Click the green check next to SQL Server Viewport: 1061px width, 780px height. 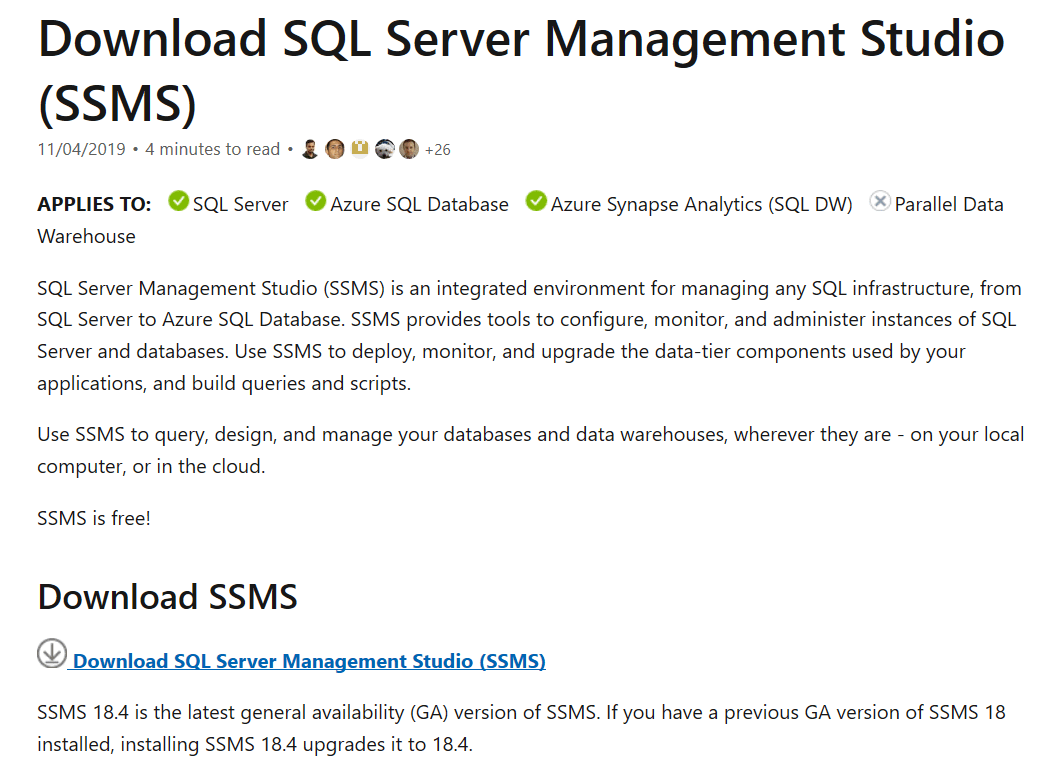coord(179,201)
